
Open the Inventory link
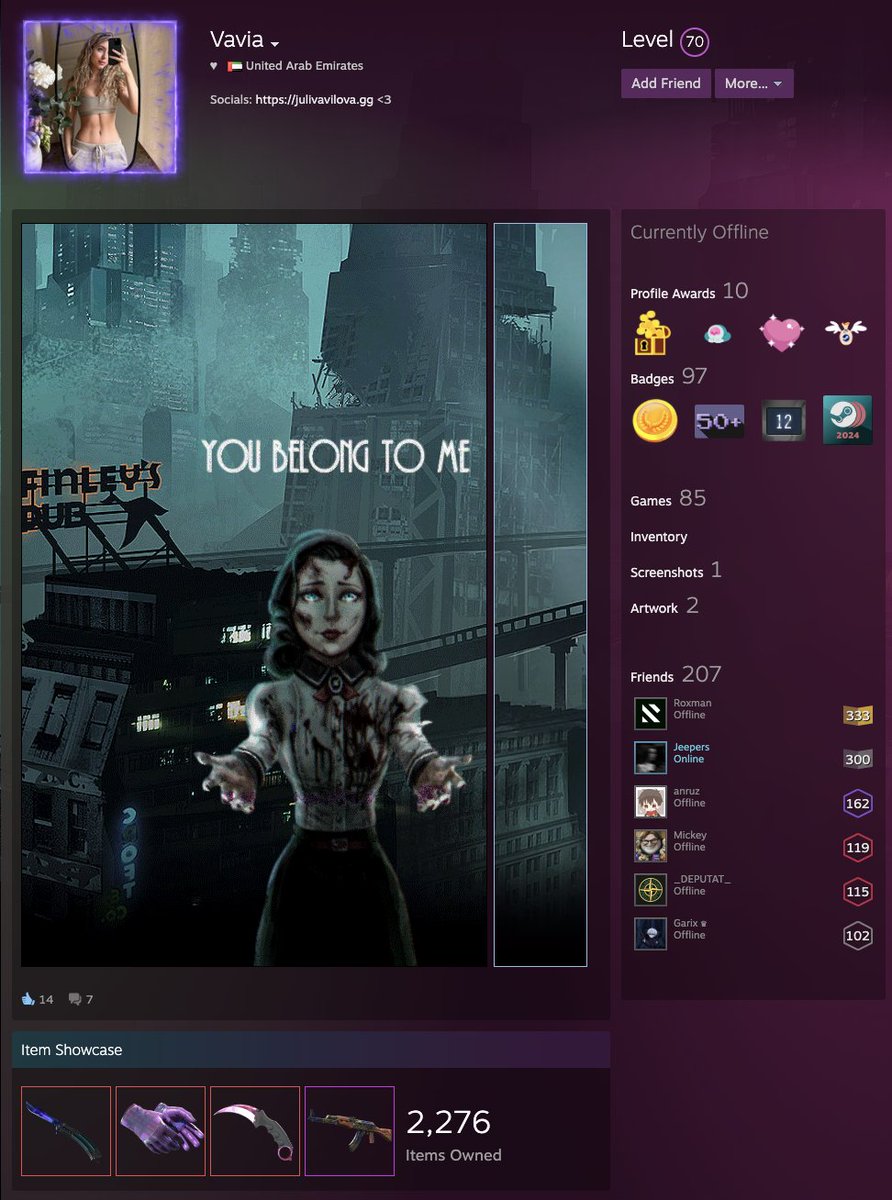[658, 537]
